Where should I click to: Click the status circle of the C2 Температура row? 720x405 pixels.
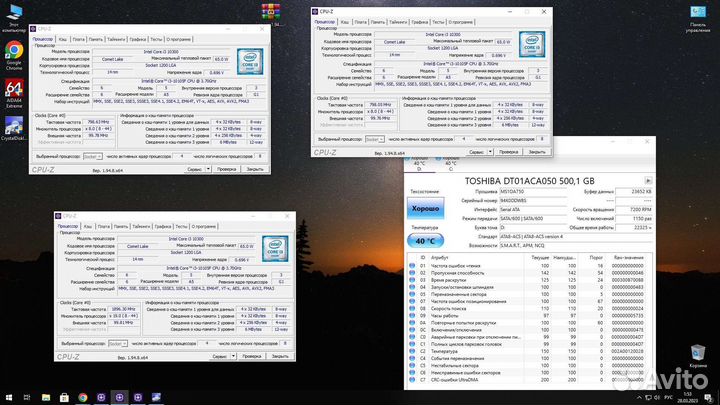tap(412, 351)
